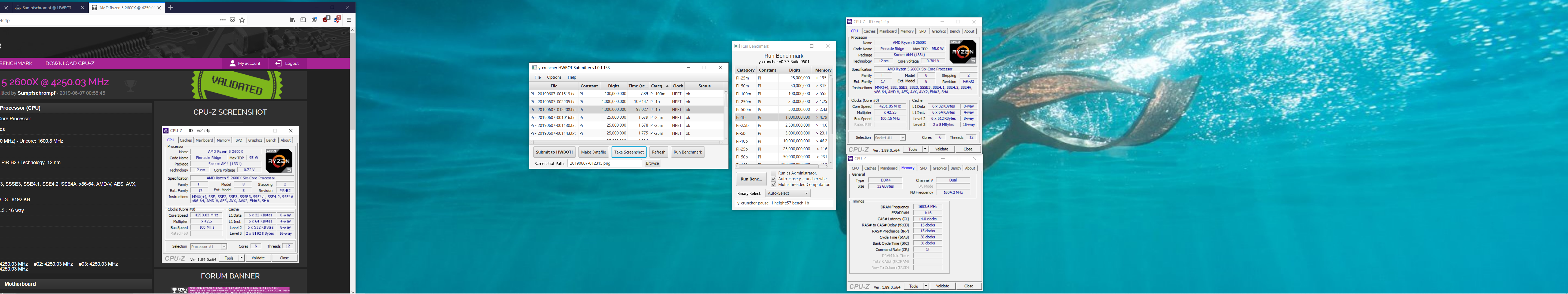Image resolution: width=1568 pixels, height=294 pixels.
Task: Open a new browser tab
Action: coord(170,8)
